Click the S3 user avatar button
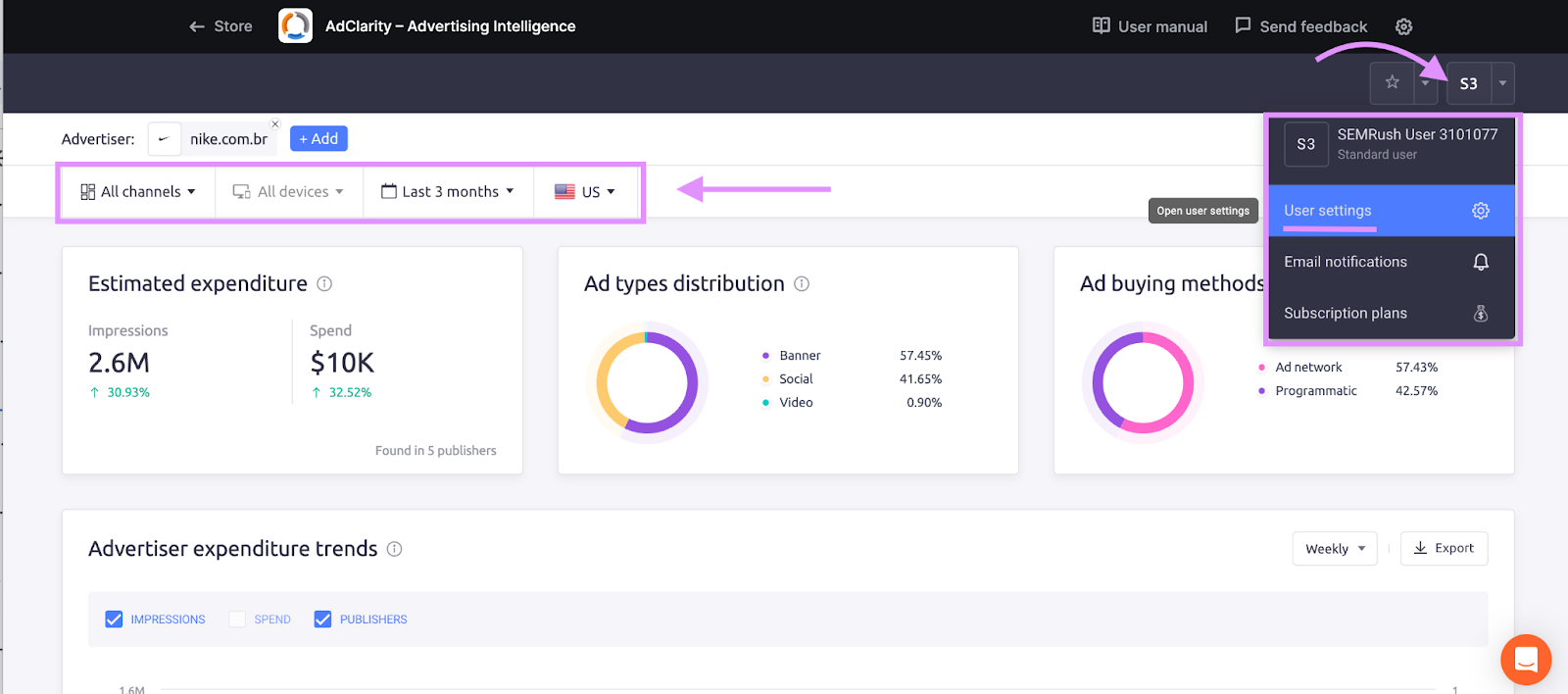 1468,83
